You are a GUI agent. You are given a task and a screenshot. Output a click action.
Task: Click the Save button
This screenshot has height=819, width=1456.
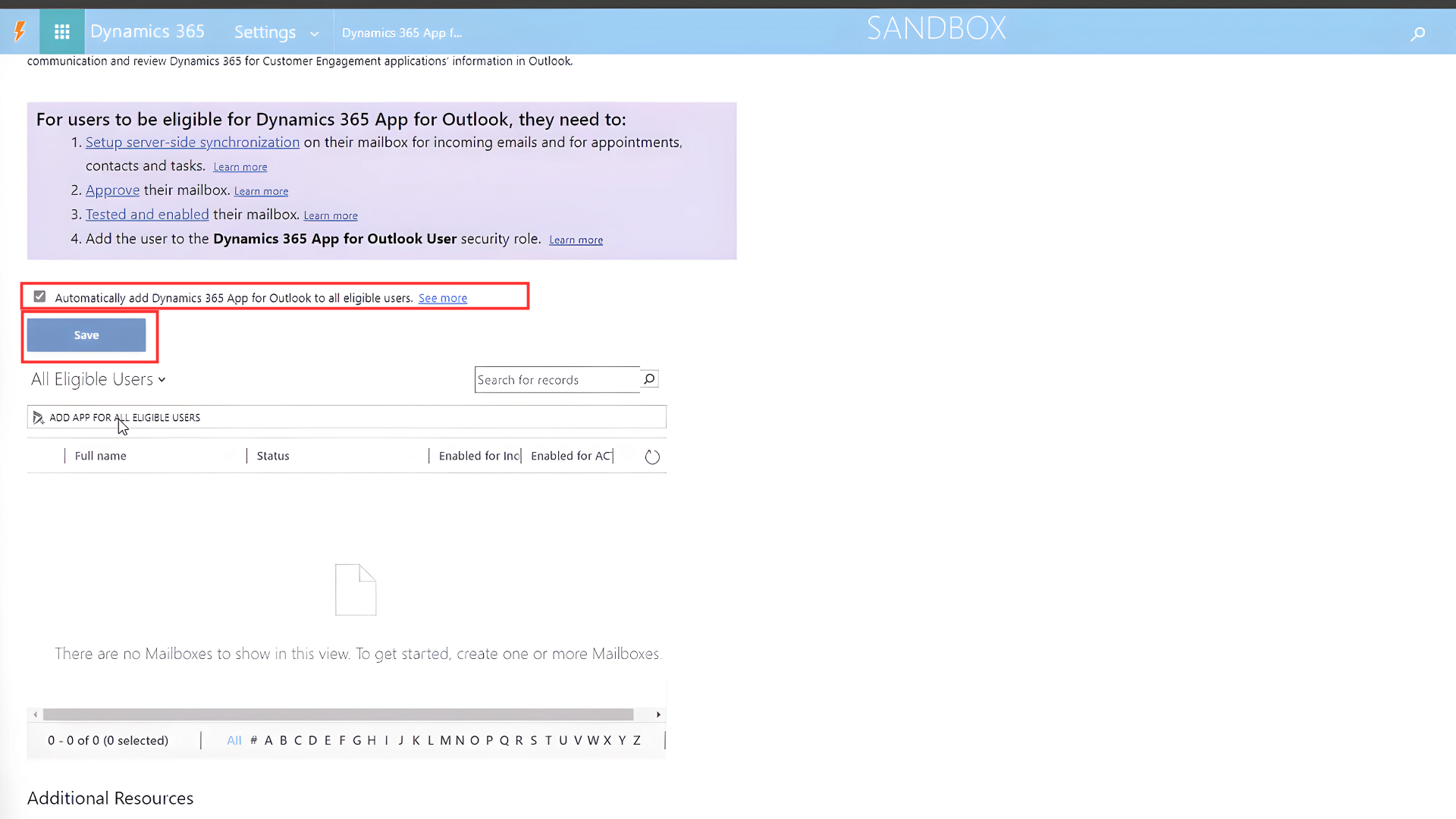[86, 335]
